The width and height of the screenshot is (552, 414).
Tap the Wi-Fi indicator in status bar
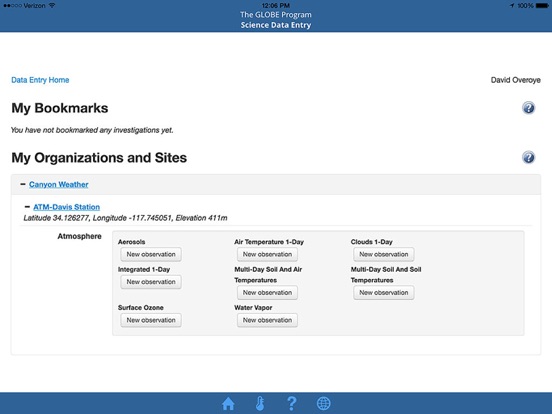click(52, 5)
